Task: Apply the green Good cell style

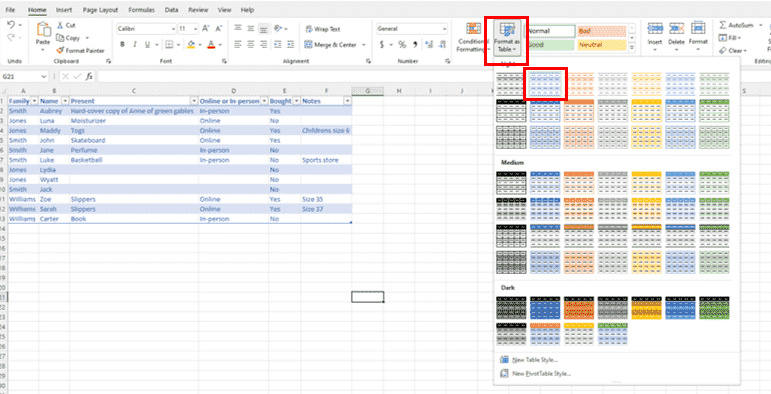Action: (x=551, y=45)
